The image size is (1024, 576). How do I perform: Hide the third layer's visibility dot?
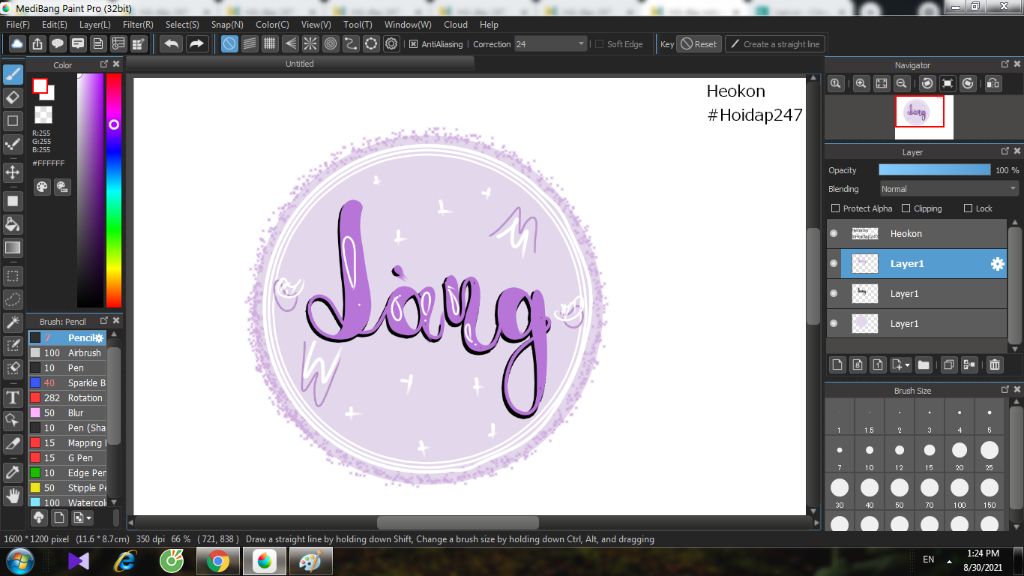(x=834, y=293)
